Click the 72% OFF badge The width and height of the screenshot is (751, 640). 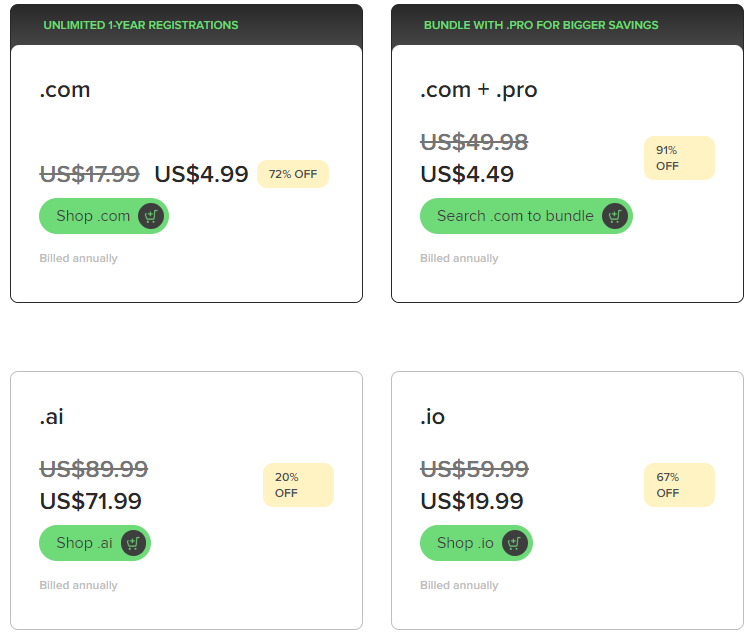293,174
